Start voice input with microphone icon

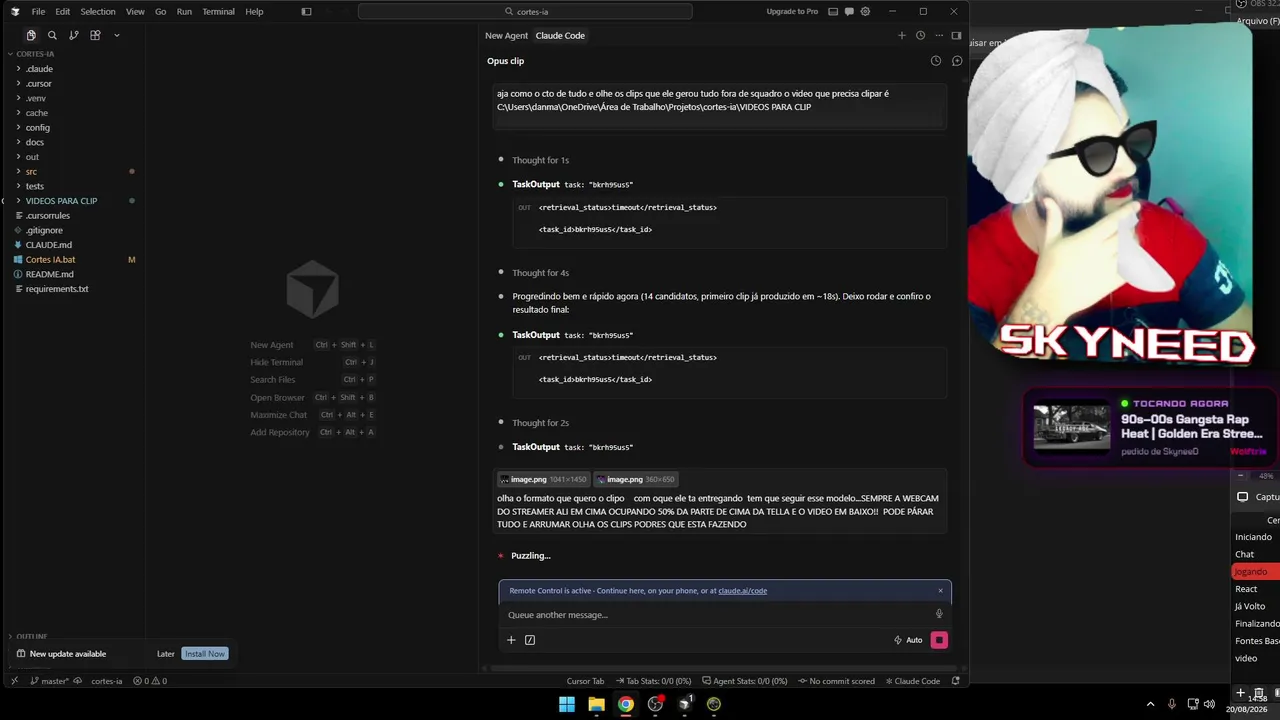pyautogui.click(x=939, y=614)
